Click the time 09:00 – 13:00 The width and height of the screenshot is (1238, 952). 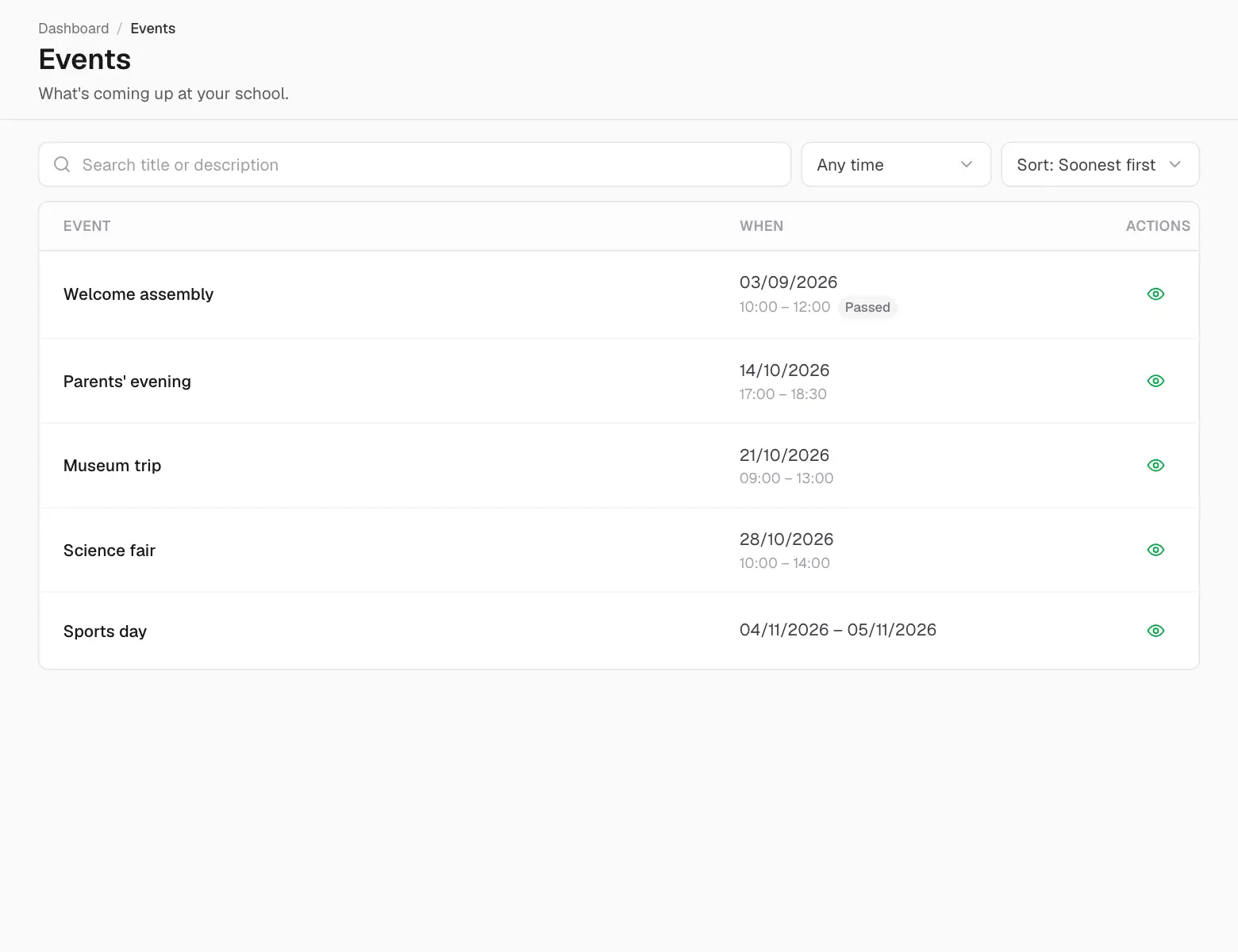tap(786, 478)
